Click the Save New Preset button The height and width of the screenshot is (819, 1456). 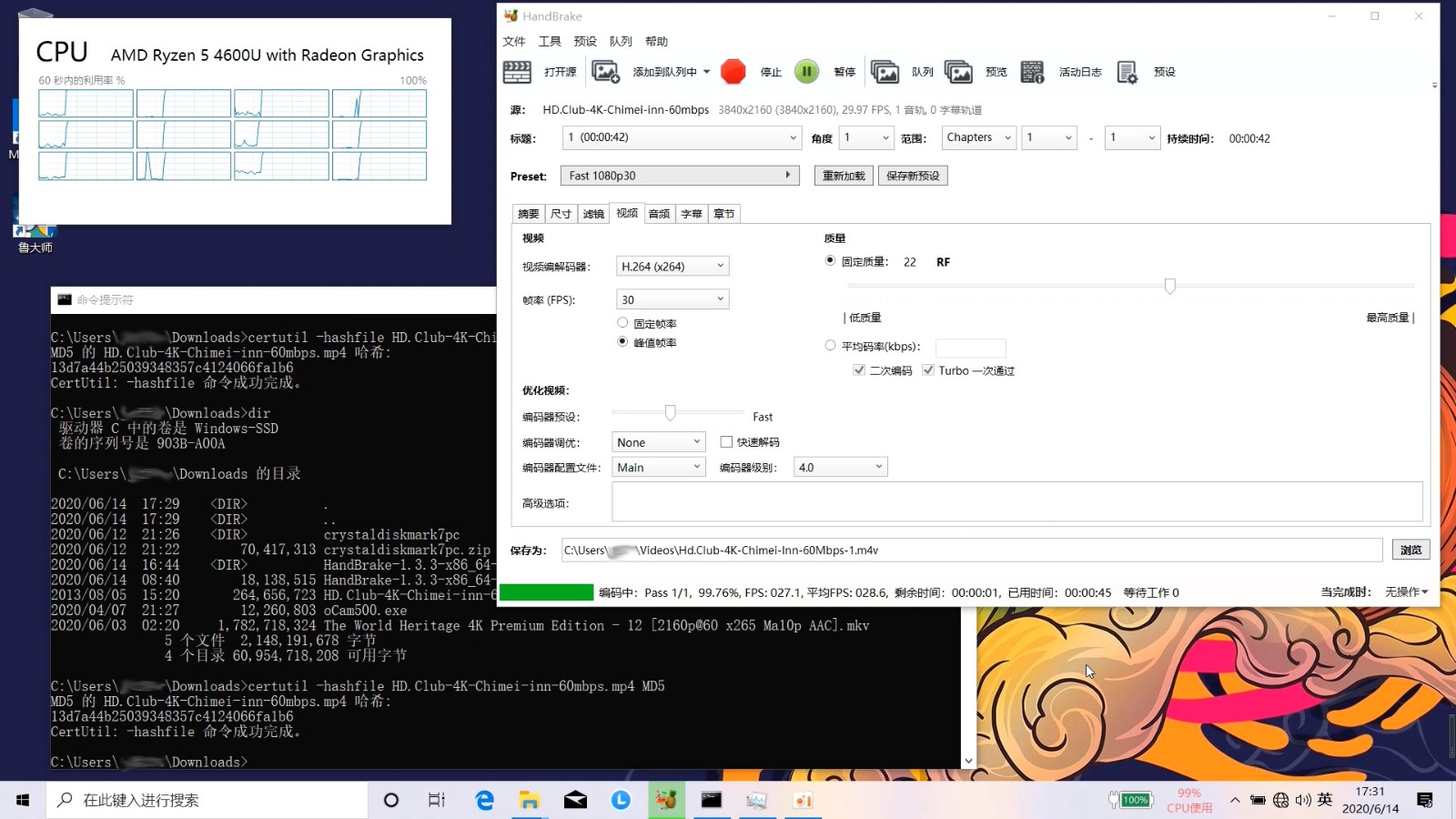(x=913, y=176)
